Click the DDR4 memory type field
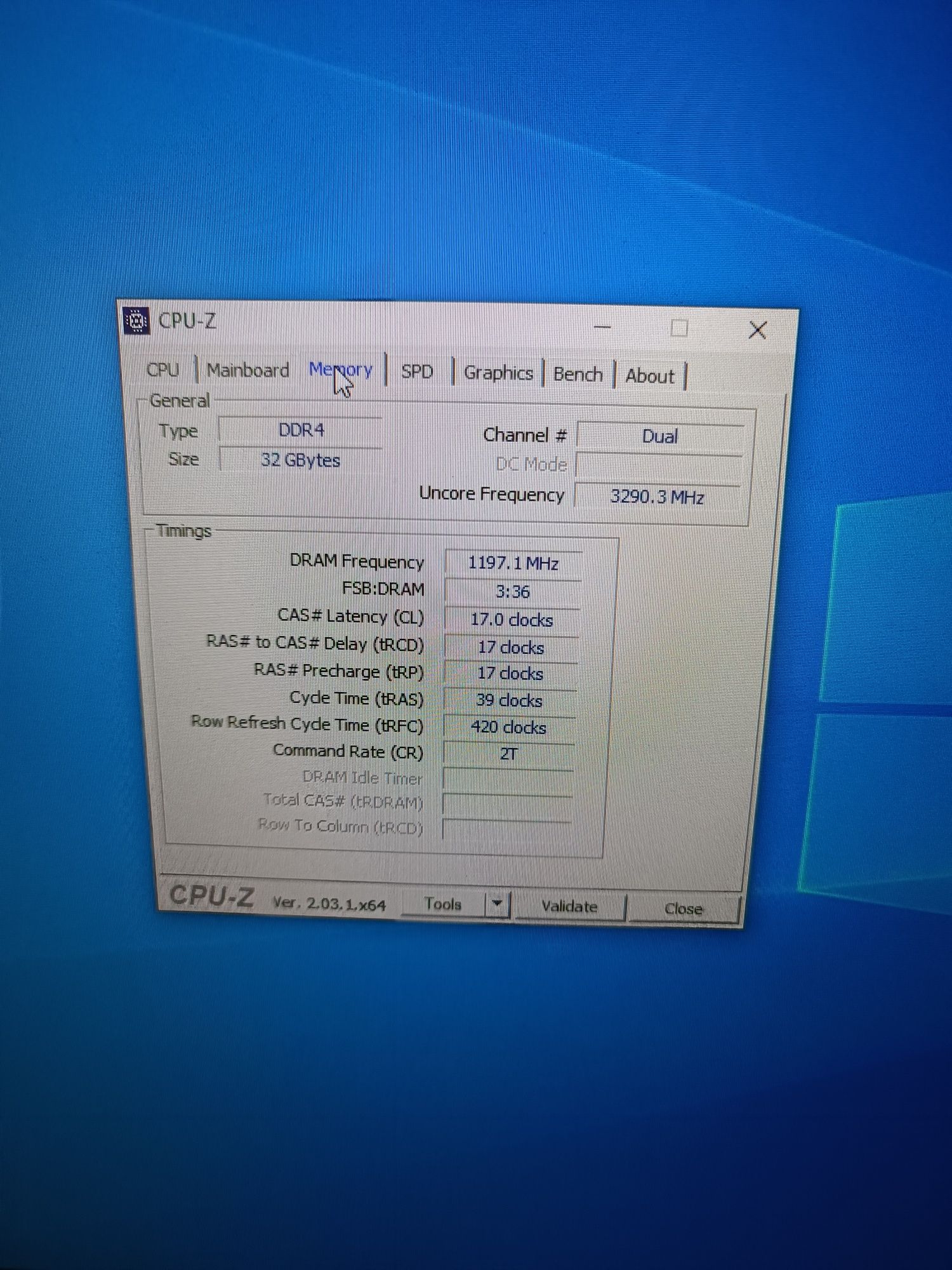This screenshot has height=1270, width=952. coord(301,430)
